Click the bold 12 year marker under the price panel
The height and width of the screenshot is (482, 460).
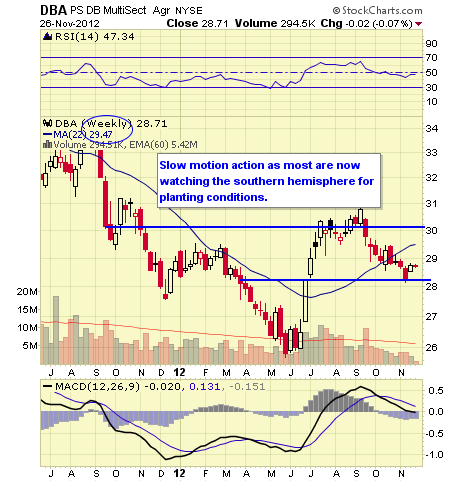[x=179, y=372]
